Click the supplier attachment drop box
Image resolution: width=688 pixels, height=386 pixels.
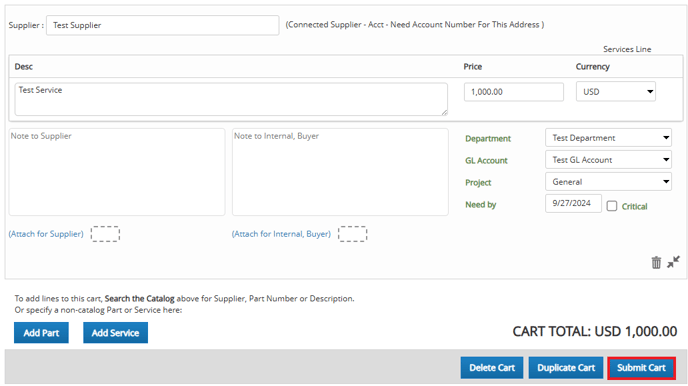[x=105, y=234]
